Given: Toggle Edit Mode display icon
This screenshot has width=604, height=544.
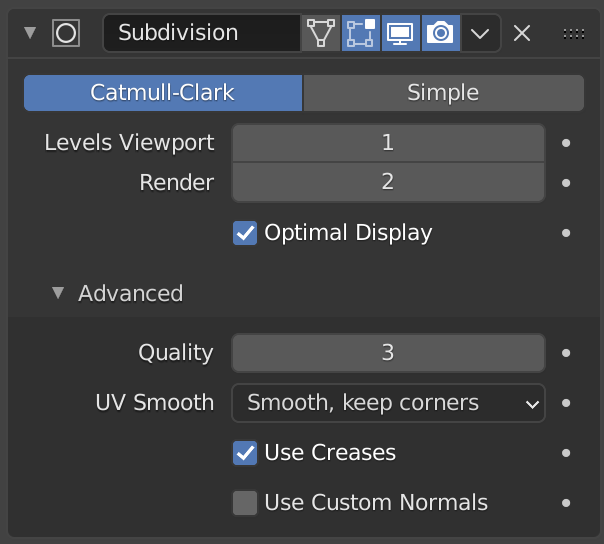Looking at the screenshot, I should (x=360, y=33).
